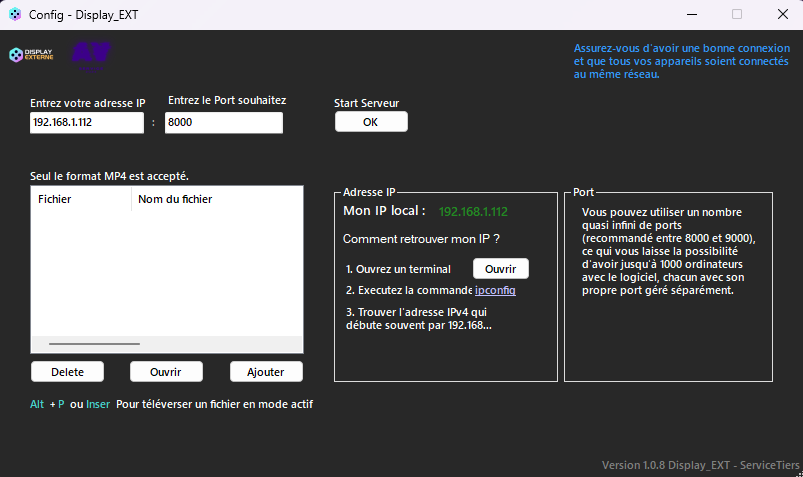
Task: Select the Fichier column header
Action: click(55, 199)
